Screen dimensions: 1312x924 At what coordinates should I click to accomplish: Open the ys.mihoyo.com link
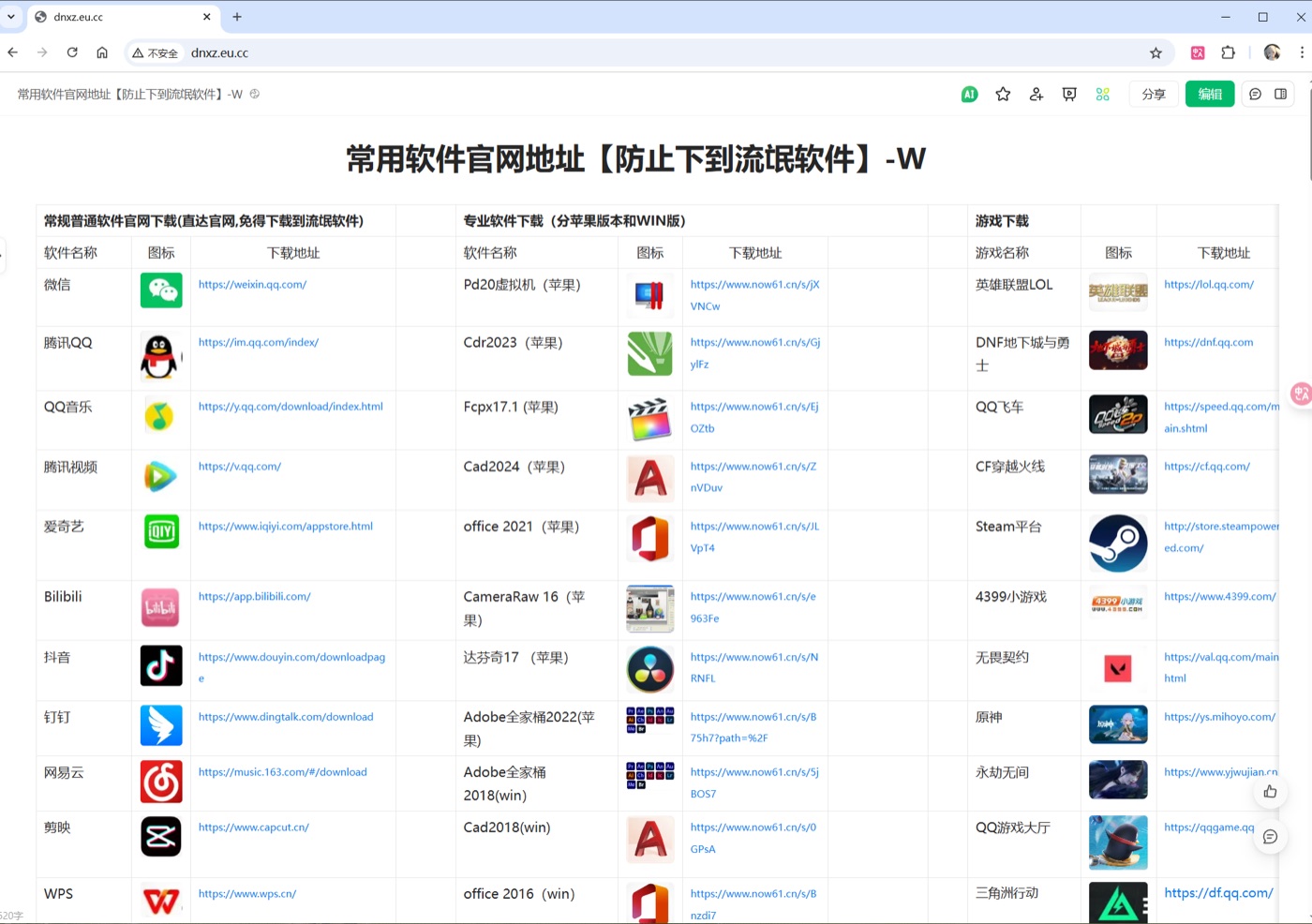click(x=1219, y=717)
